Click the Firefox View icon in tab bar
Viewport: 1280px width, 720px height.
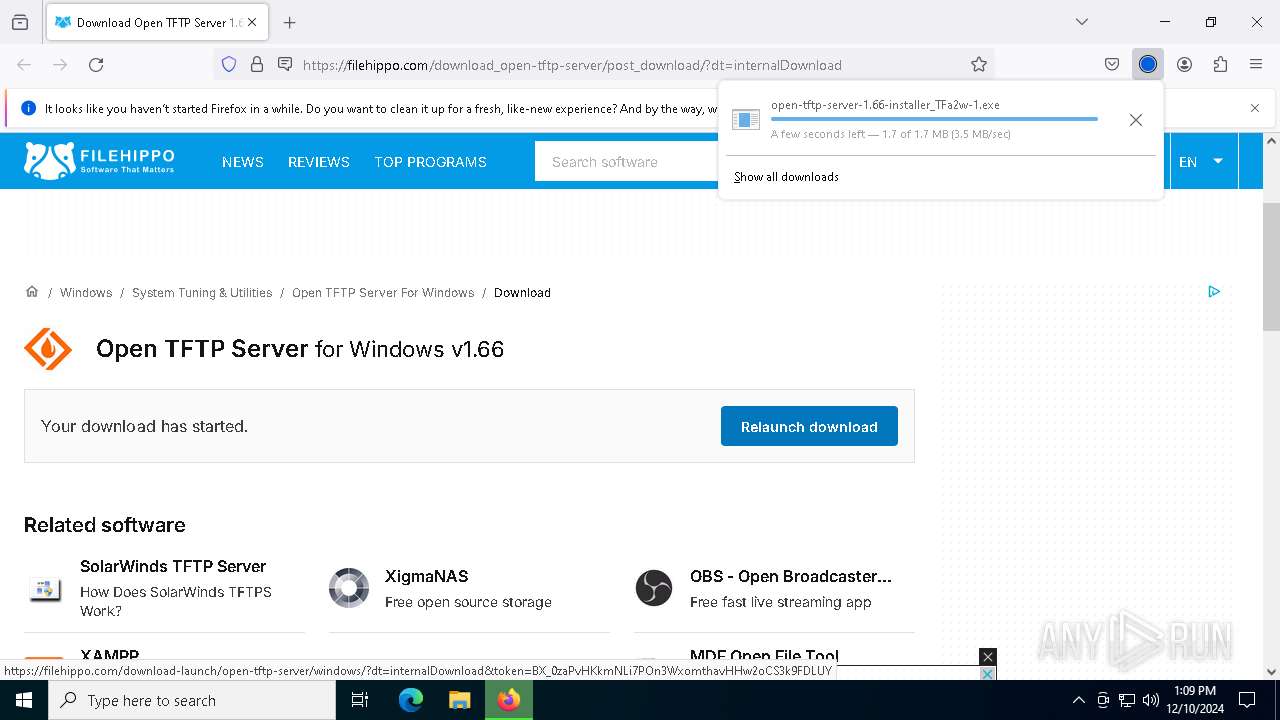(20, 22)
